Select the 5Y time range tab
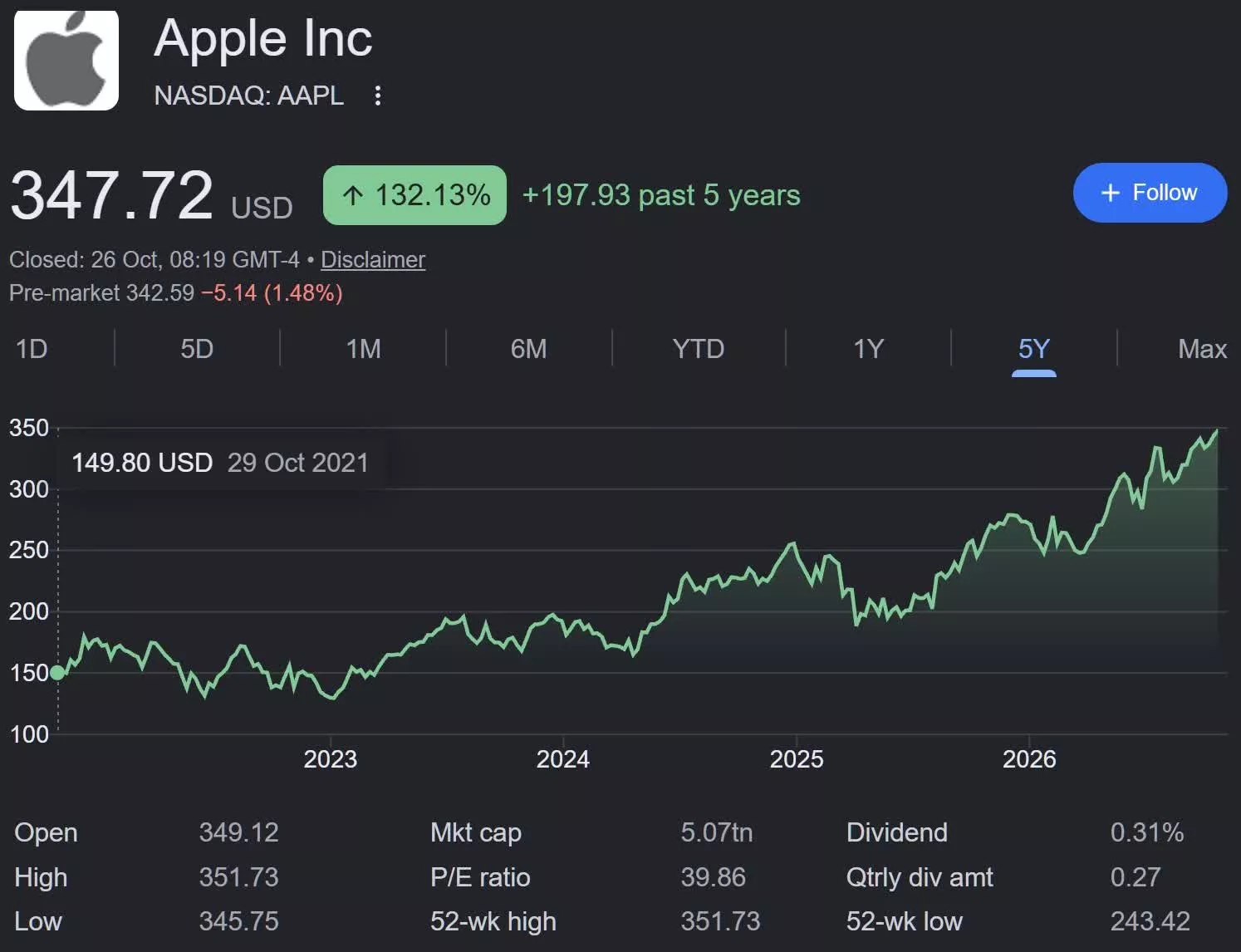Viewport: 1241px width, 952px height. click(1034, 348)
